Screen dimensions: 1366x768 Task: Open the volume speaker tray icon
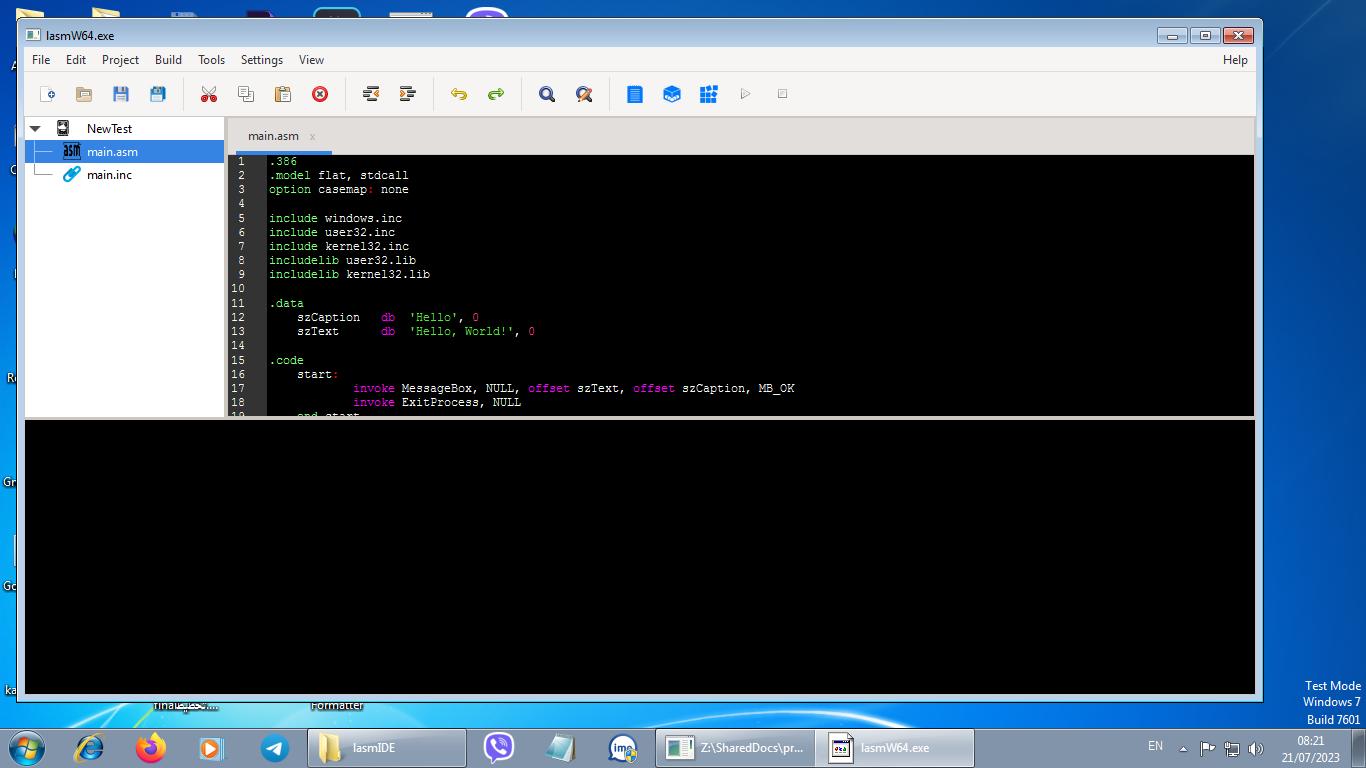pyautogui.click(x=1256, y=748)
